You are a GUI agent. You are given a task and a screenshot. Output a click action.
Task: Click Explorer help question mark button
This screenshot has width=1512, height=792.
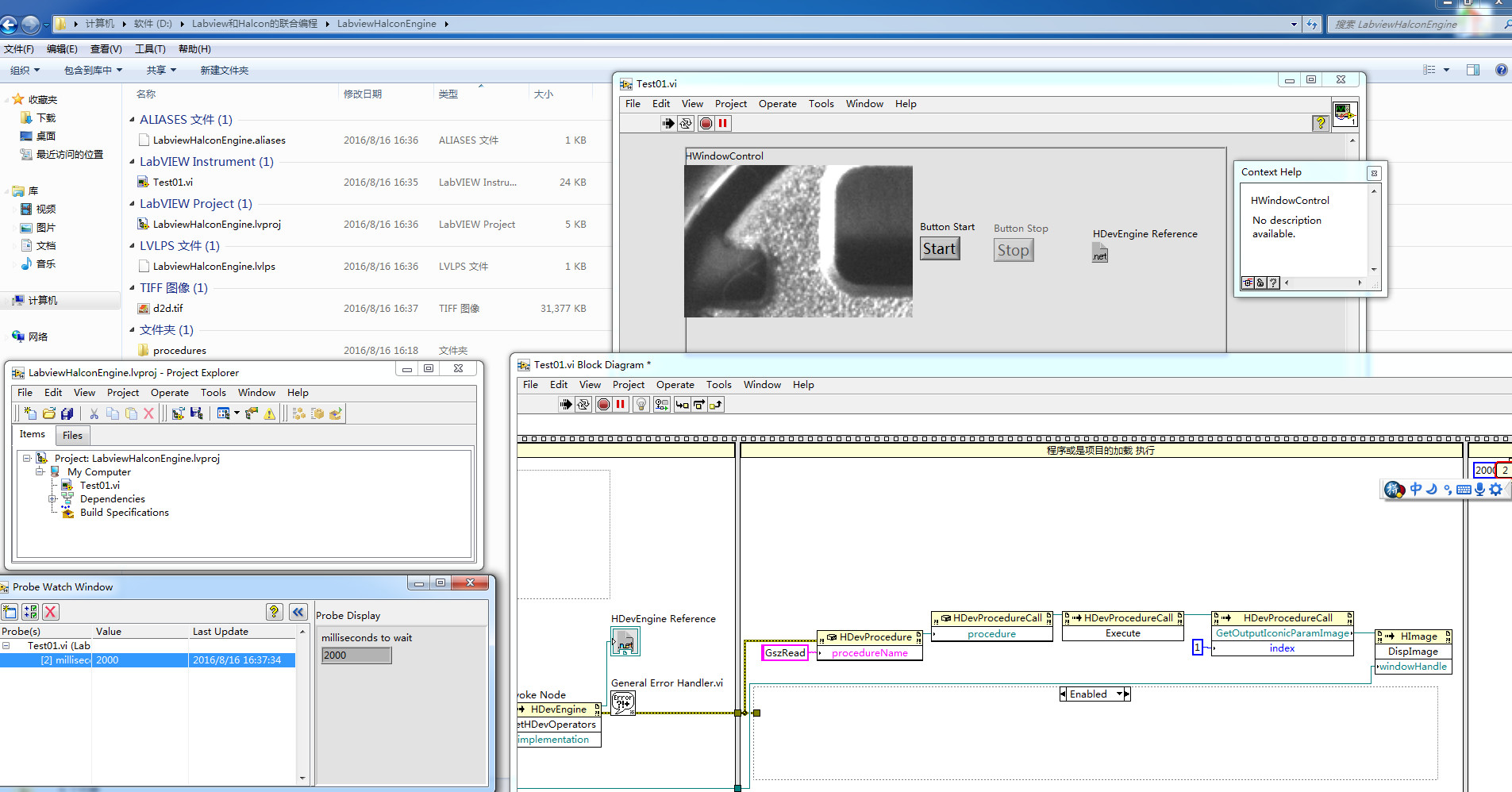(1501, 70)
